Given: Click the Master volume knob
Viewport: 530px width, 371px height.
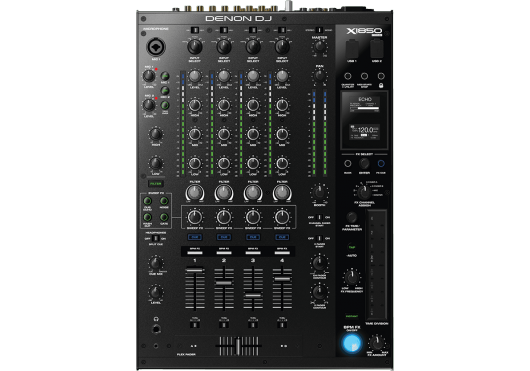Looking at the screenshot, I should click(x=319, y=47).
